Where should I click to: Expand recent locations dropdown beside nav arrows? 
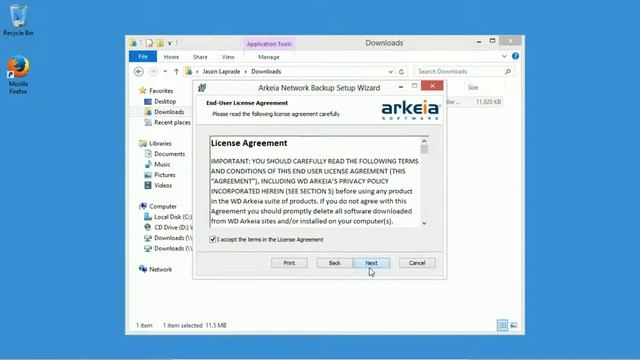pyautogui.click(x=165, y=71)
